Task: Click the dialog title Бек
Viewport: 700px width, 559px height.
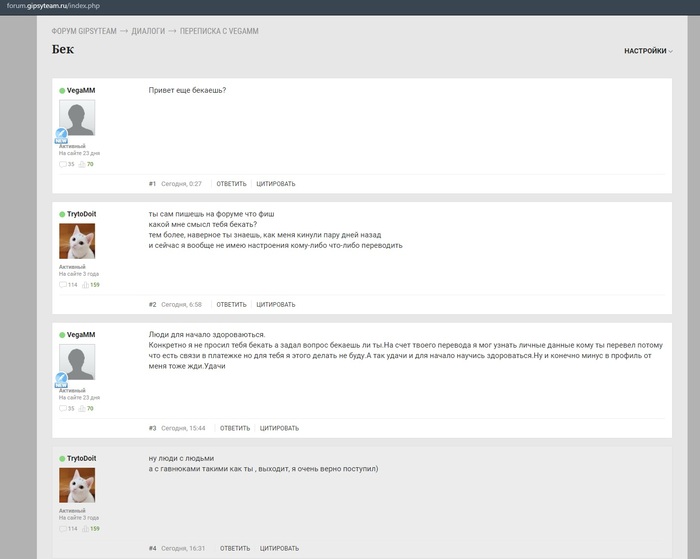Action: tap(63, 49)
